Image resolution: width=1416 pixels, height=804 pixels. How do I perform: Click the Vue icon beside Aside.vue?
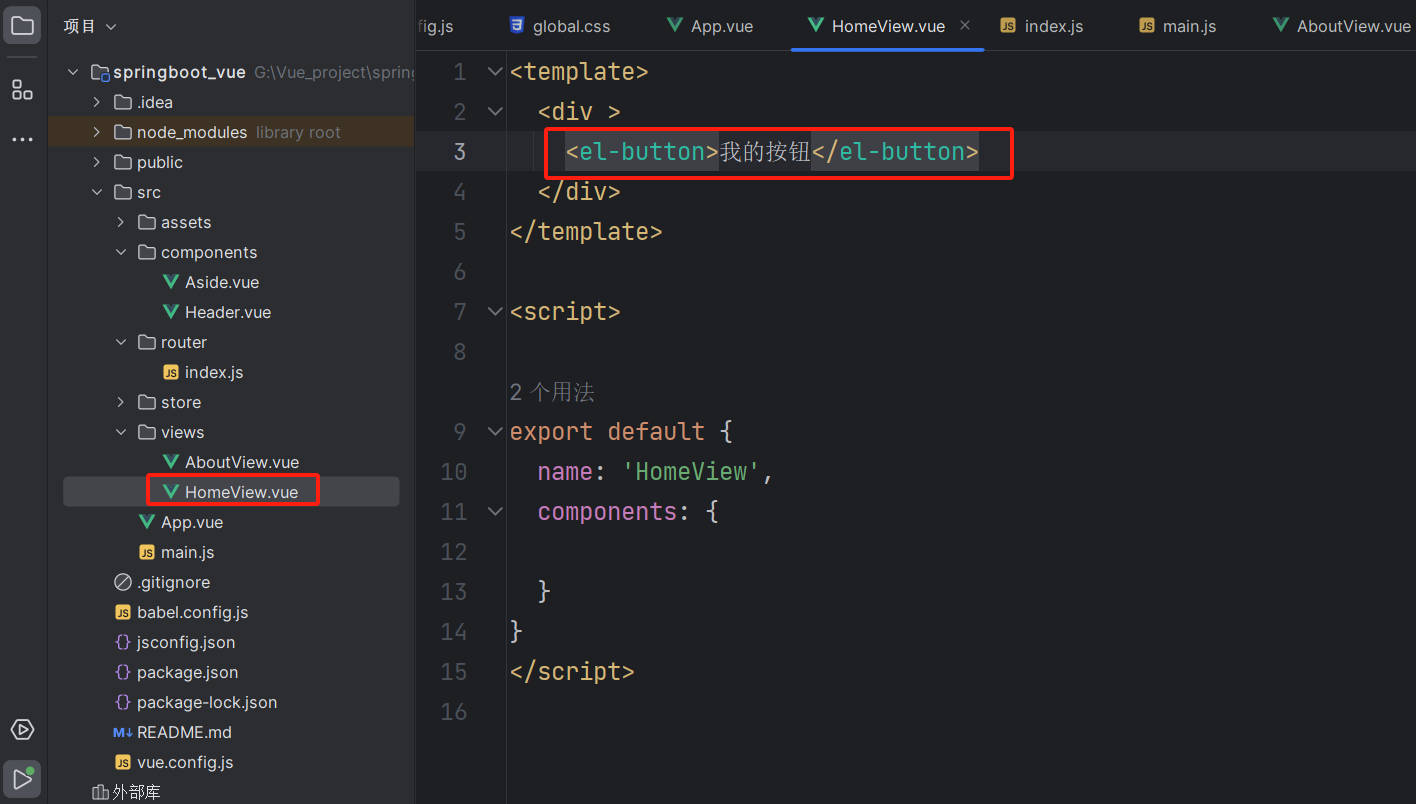[x=171, y=282]
